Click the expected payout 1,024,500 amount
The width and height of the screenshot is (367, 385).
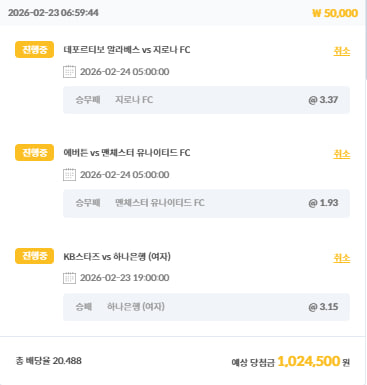point(308,361)
